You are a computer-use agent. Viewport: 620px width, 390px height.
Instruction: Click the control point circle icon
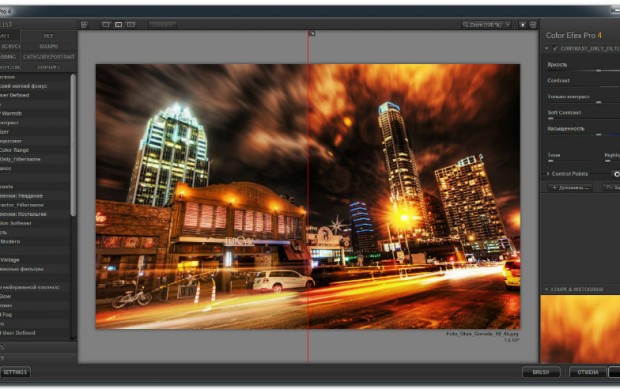pyautogui.click(x=616, y=174)
